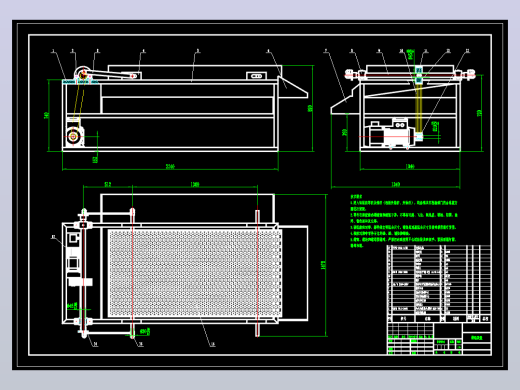520x390 pixels.
Task: Click the crank pulley wheel in the front view
Action: pos(83,75)
